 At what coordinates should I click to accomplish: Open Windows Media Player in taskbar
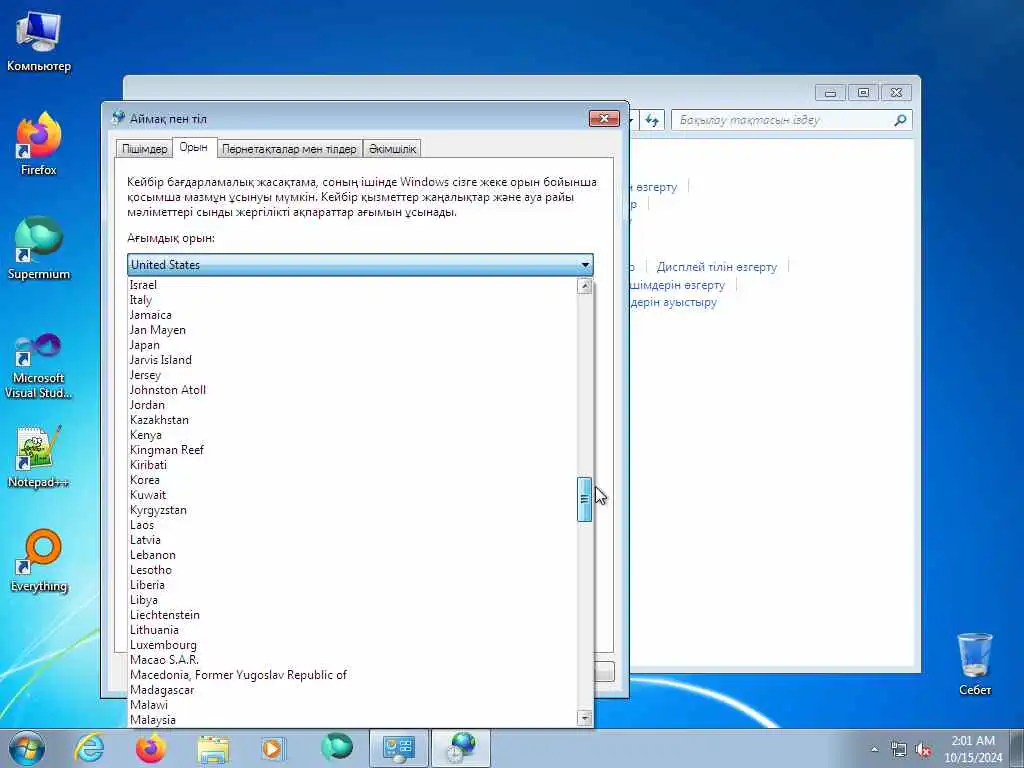273,748
